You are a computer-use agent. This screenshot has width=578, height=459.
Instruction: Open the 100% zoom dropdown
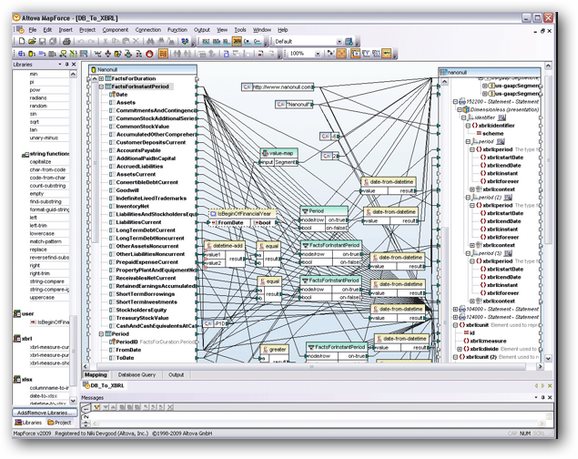coord(317,54)
